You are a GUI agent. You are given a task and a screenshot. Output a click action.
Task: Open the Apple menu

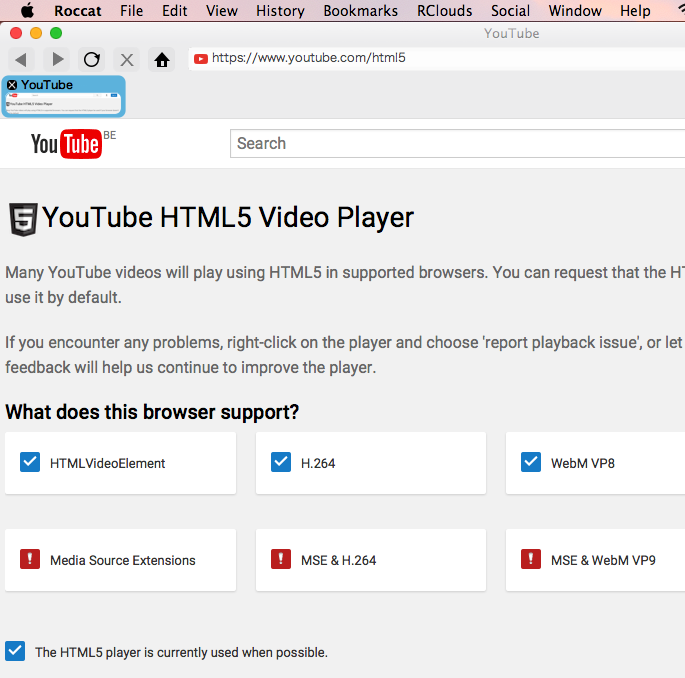(28, 10)
